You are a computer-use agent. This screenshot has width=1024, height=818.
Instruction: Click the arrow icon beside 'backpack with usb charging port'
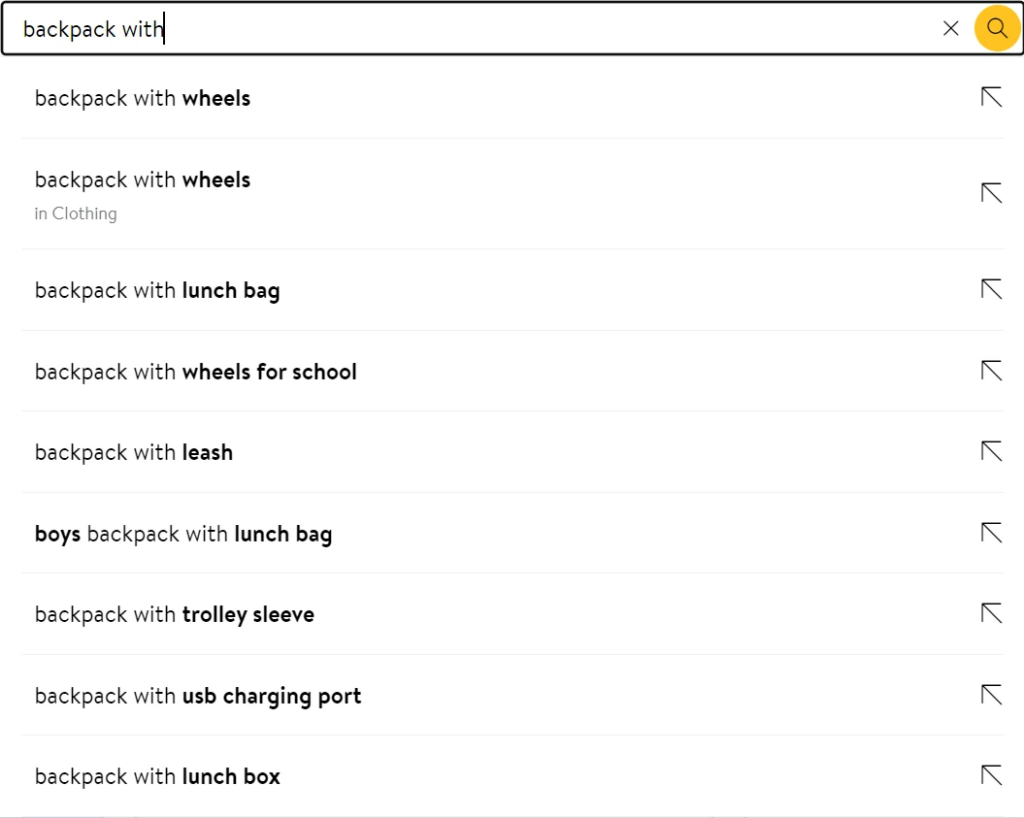coord(990,694)
